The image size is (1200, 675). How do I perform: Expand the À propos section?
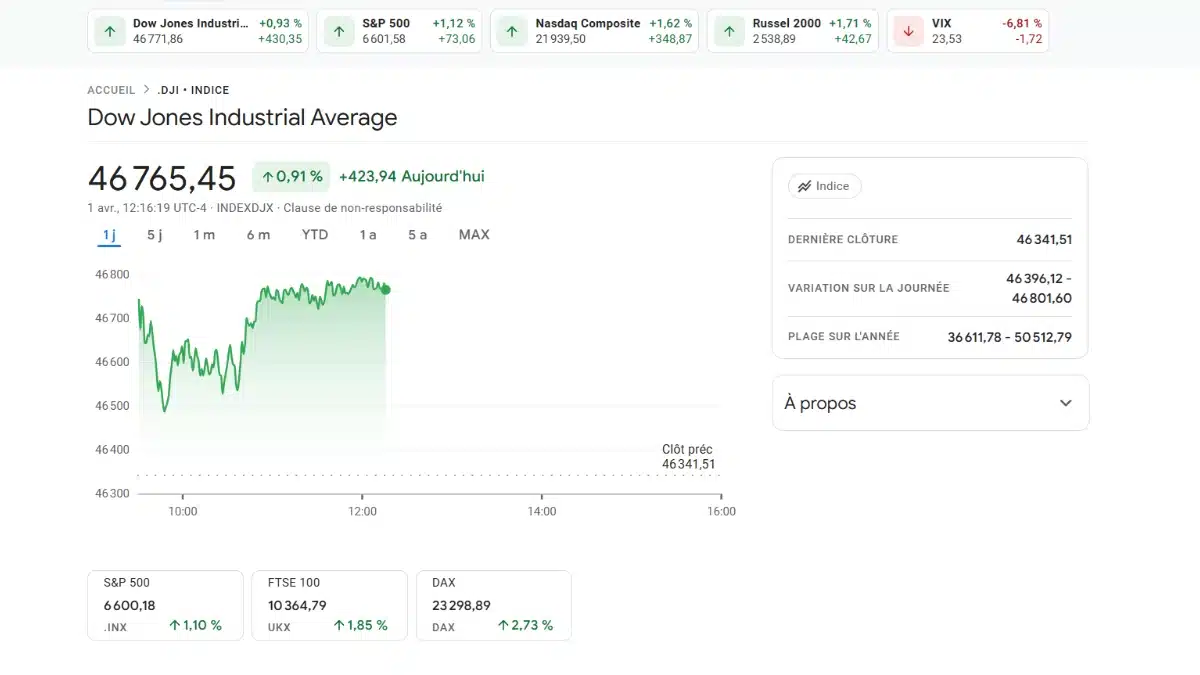(1064, 402)
